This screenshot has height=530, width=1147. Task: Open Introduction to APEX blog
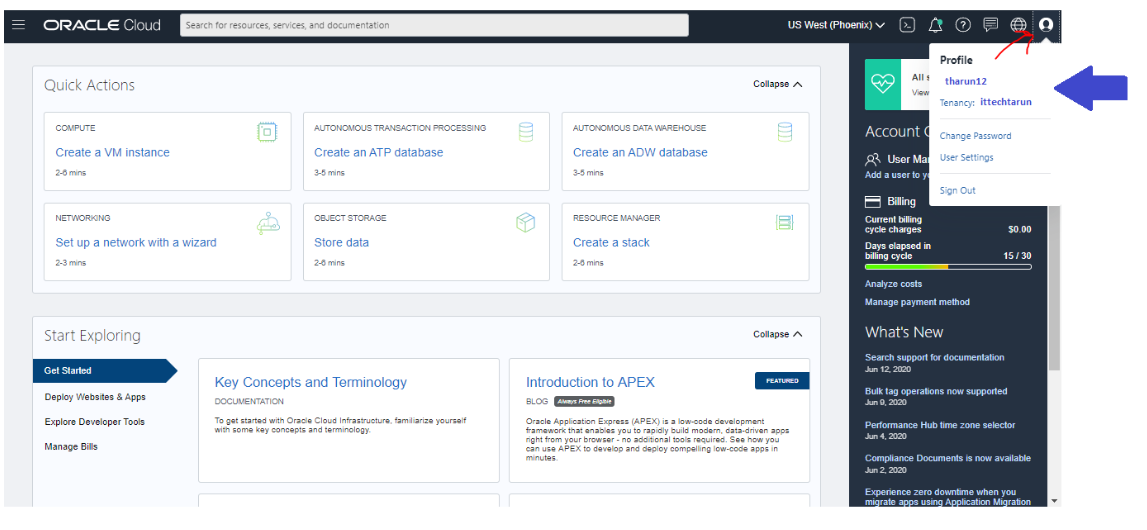point(590,382)
